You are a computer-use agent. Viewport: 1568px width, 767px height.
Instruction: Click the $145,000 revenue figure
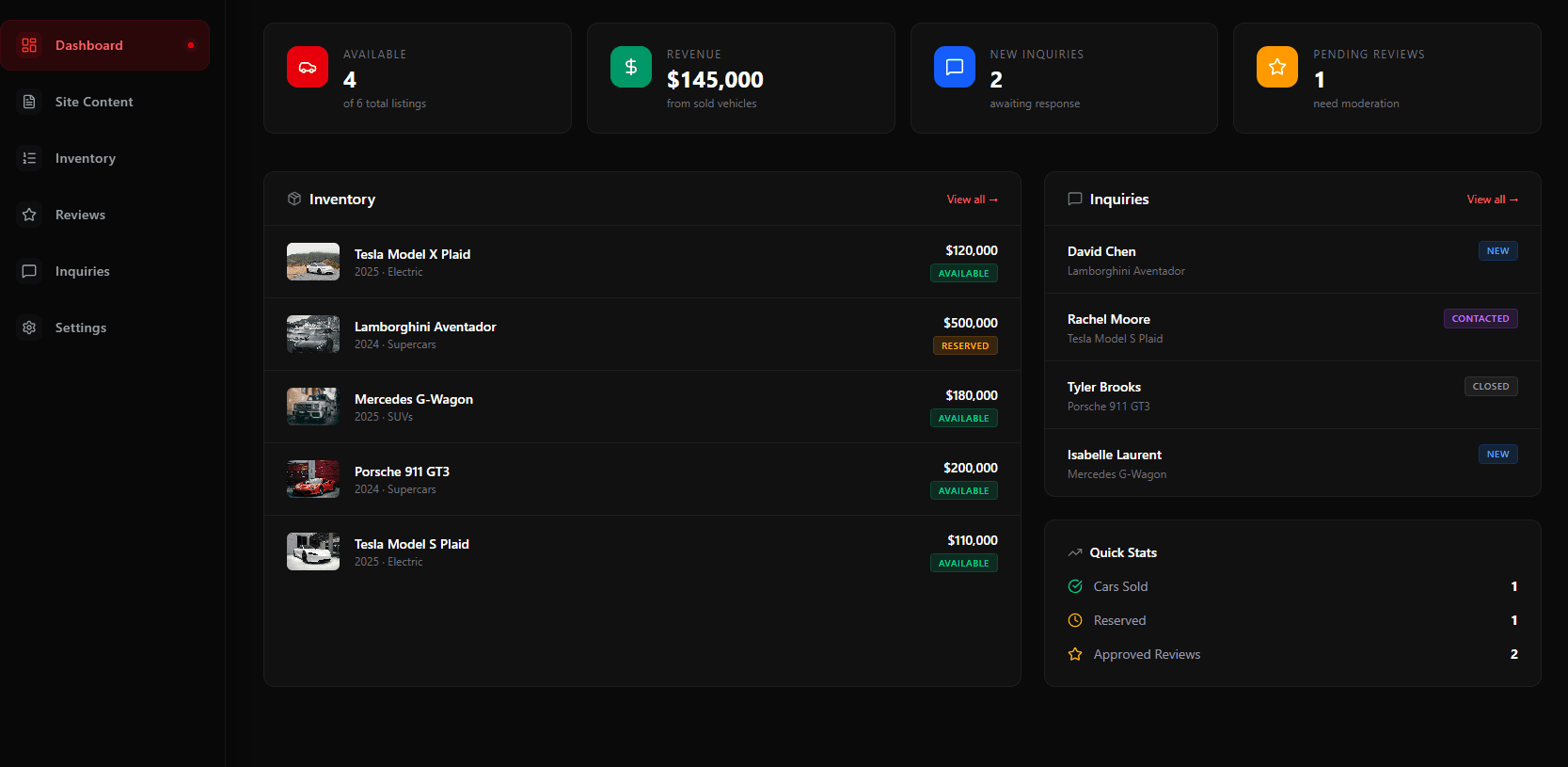click(715, 80)
